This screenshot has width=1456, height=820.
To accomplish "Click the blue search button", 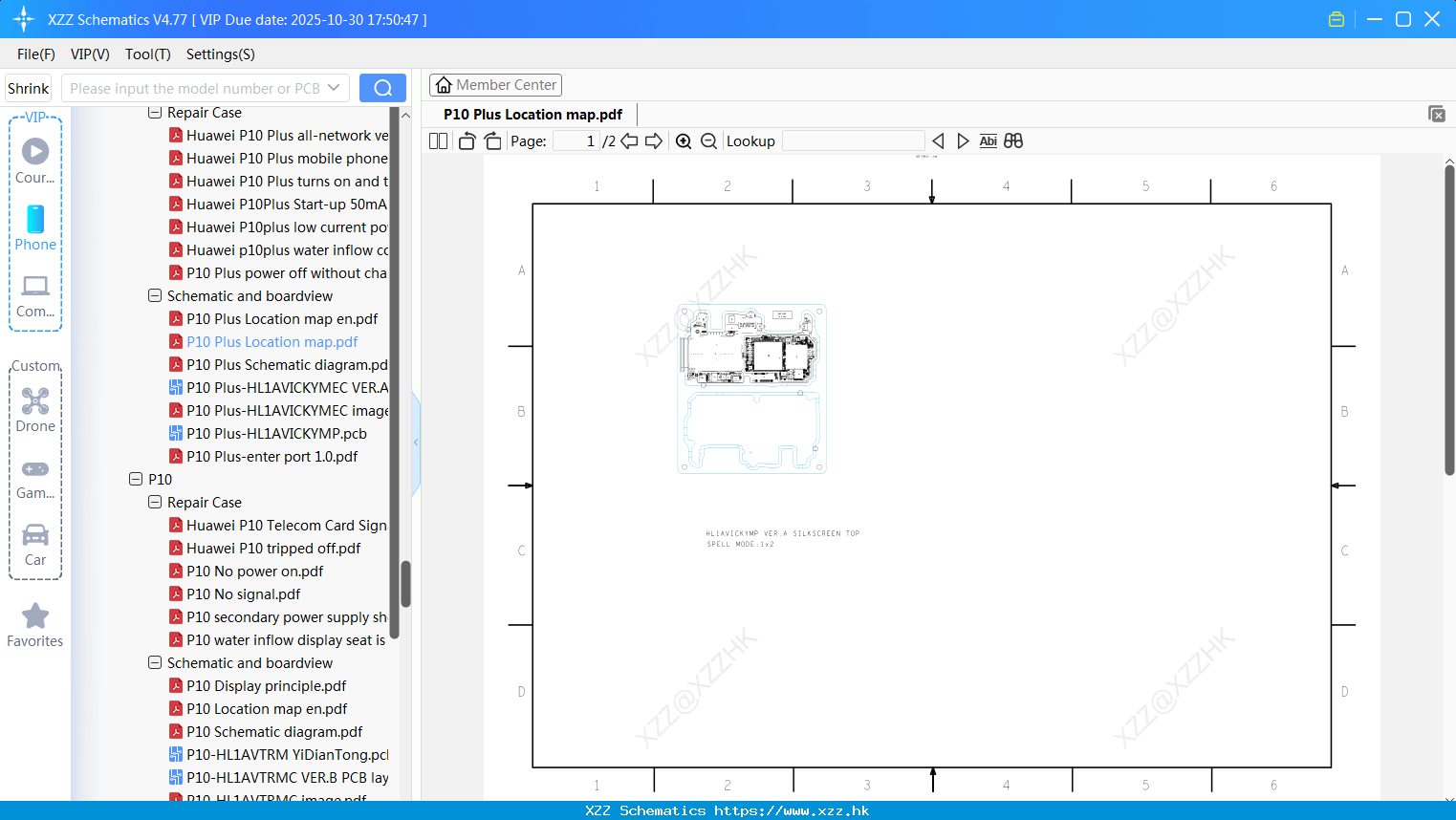I will point(382,88).
